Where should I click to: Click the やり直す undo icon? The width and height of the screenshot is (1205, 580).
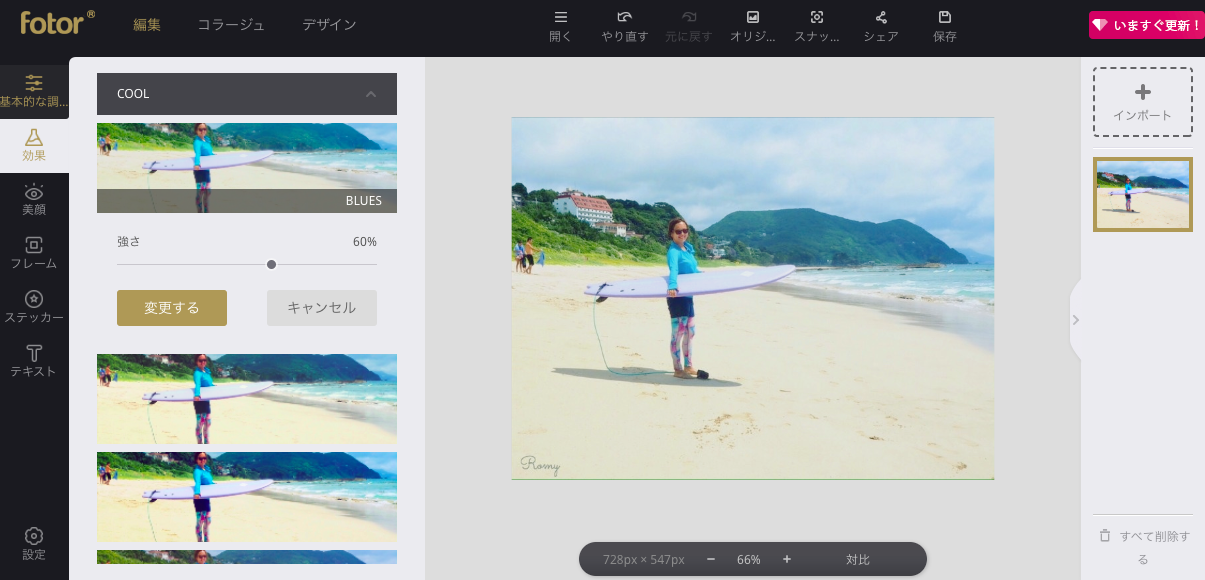[625, 17]
